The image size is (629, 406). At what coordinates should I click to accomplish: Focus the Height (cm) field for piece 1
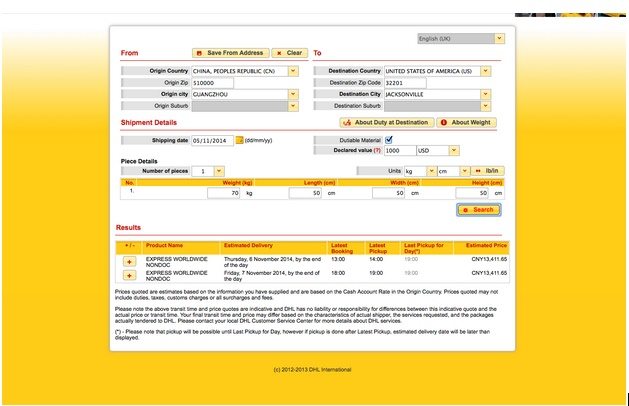click(x=472, y=193)
